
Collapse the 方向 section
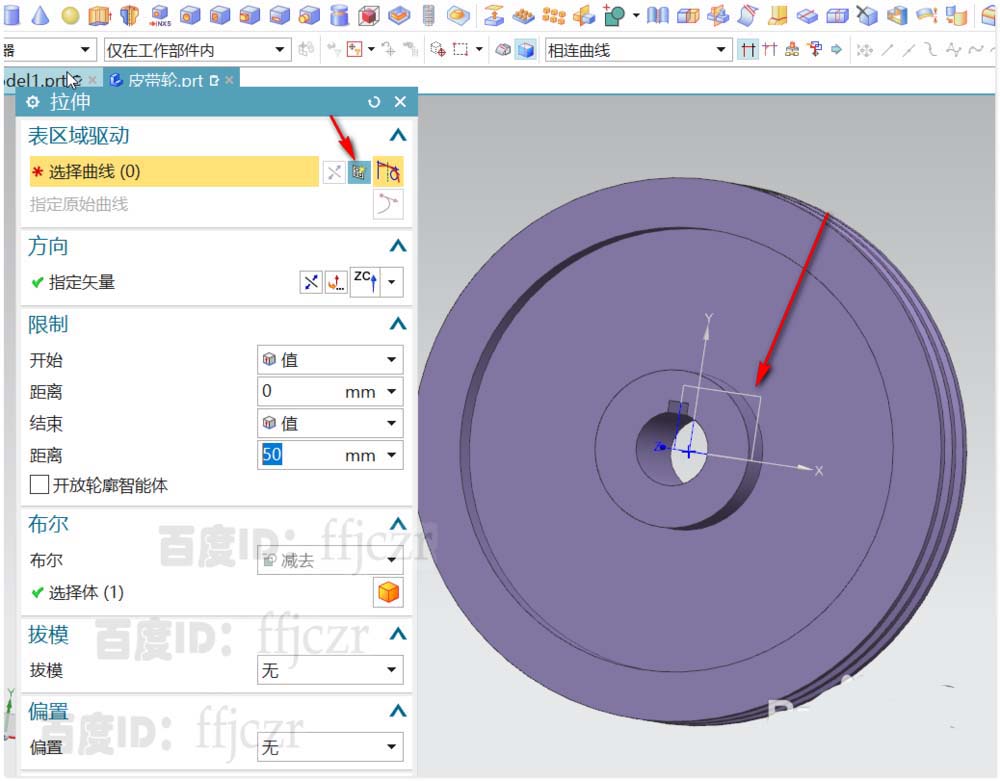click(x=398, y=245)
